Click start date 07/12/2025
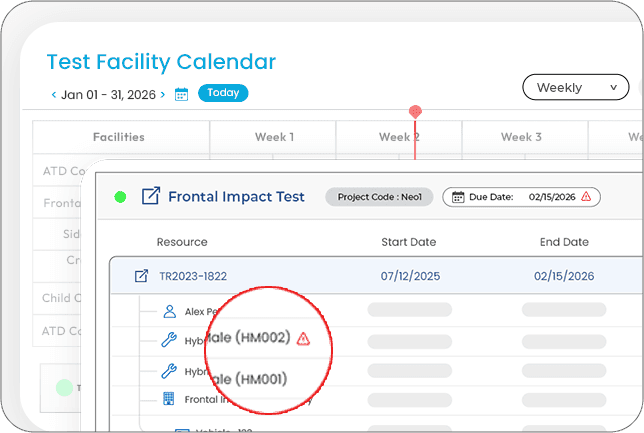This screenshot has height=433, width=644. (410, 276)
